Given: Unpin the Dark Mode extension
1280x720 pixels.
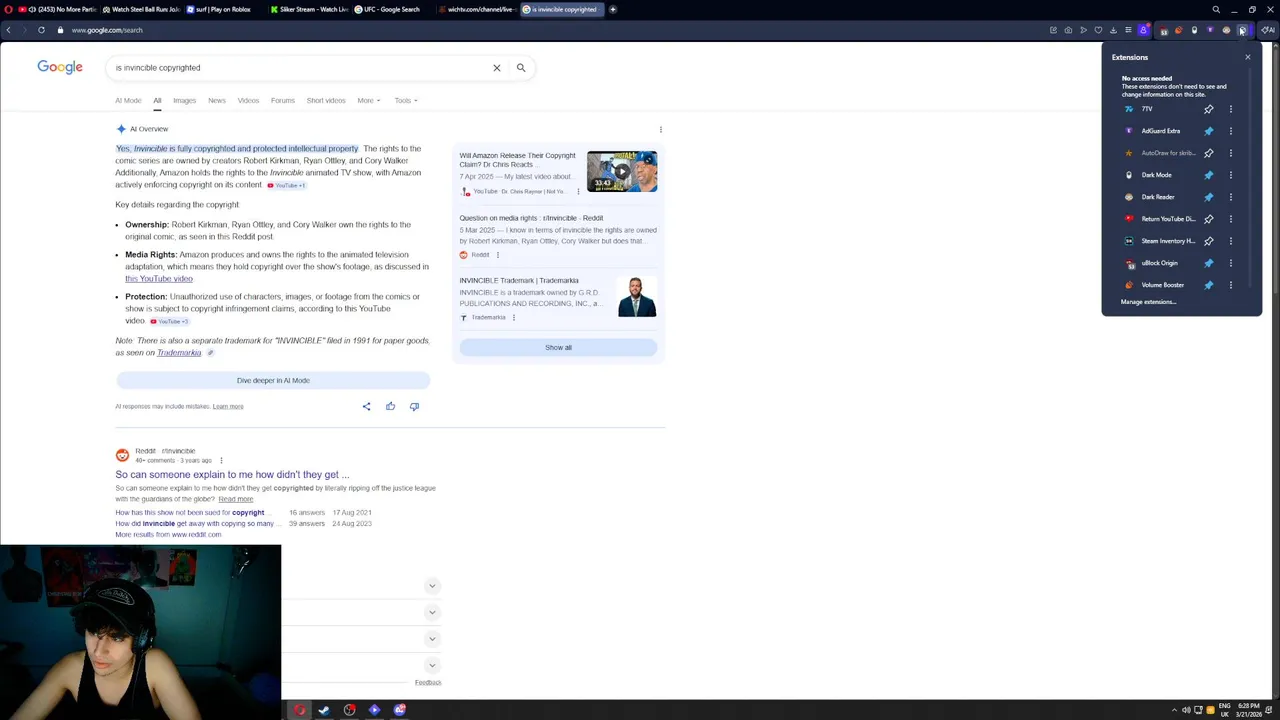Looking at the screenshot, I should (1209, 175).
